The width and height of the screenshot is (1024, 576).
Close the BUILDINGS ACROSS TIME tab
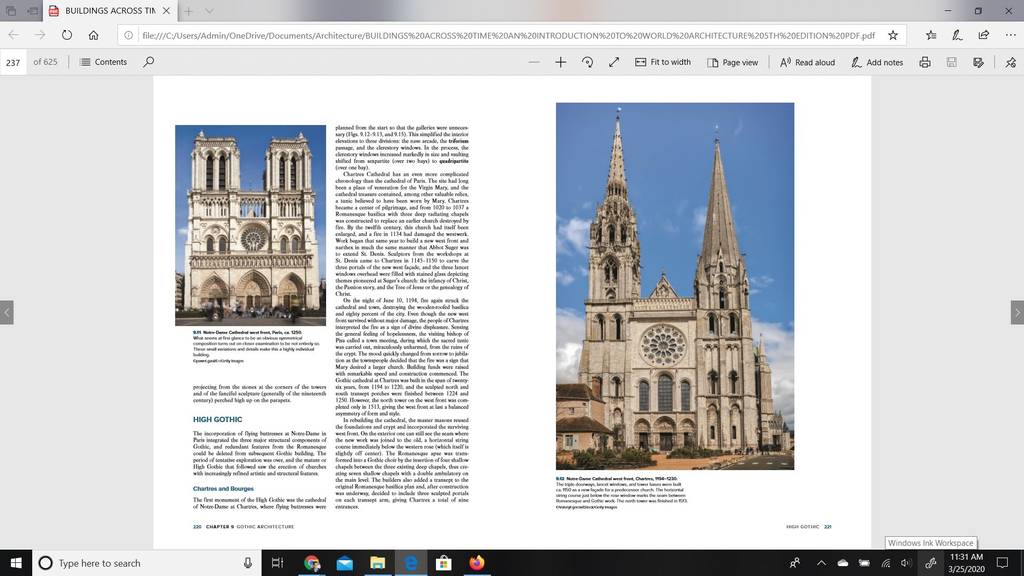click(x=167, y=10)
